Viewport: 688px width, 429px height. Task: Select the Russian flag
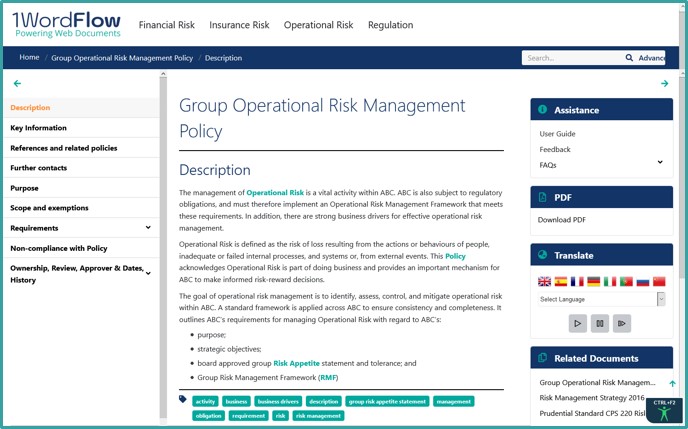click(643, 282)
